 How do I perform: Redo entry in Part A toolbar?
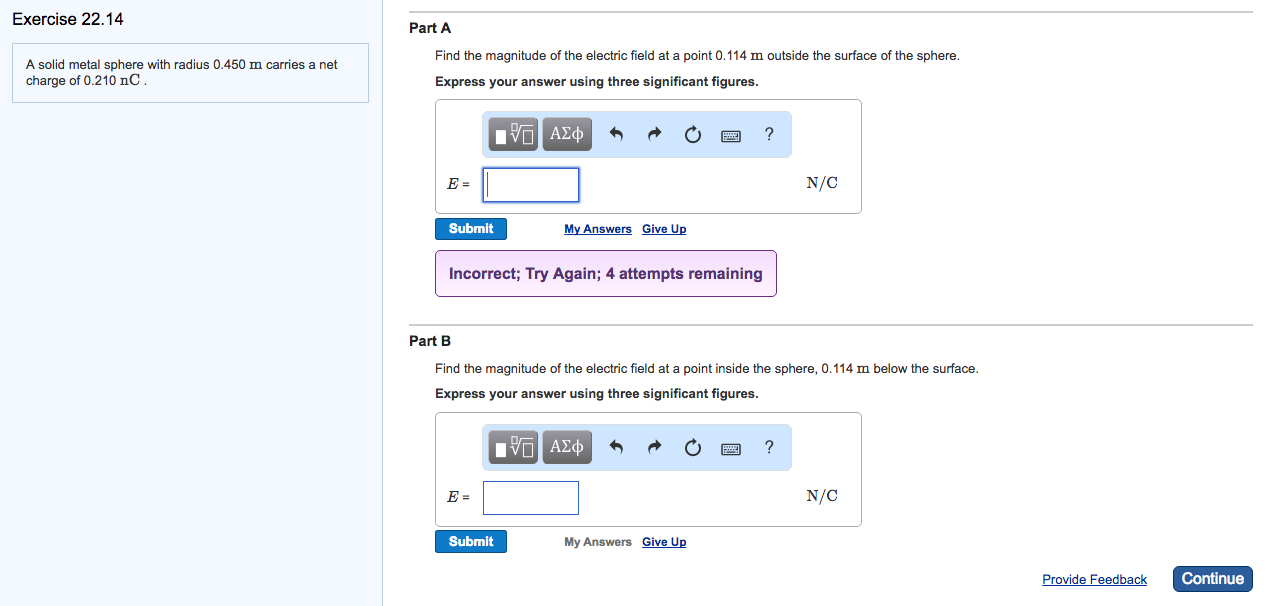655,134
